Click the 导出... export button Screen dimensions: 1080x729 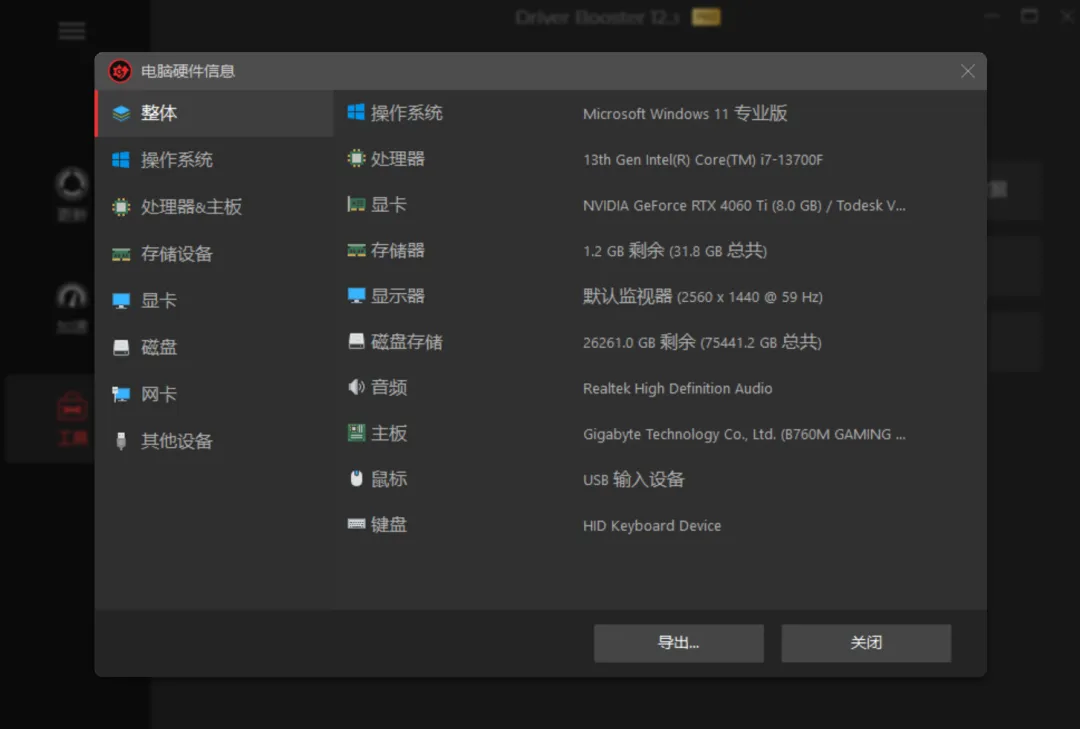coord(678,643)
